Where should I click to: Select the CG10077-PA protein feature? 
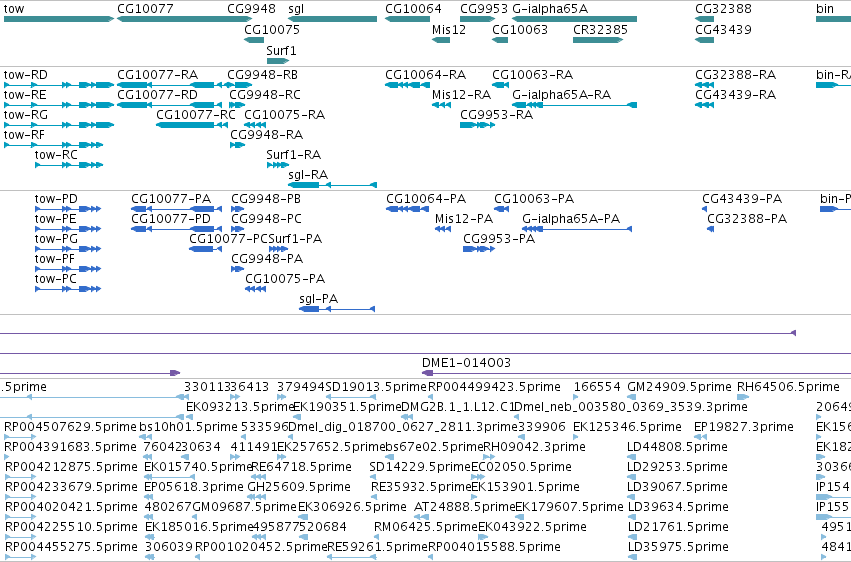pyautogui.click(x=176, y=209)
